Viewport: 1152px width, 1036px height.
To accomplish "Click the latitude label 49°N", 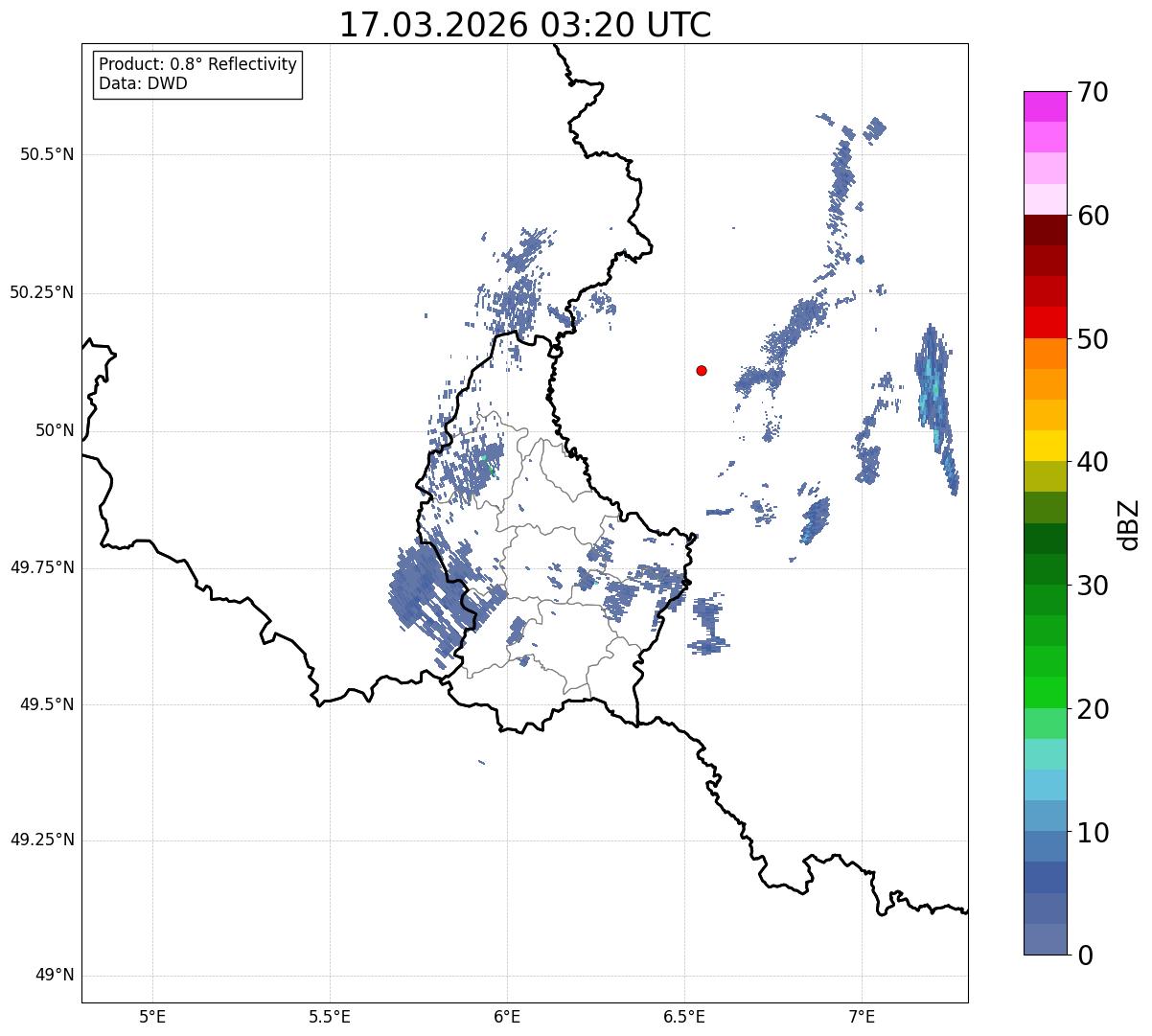I will pos(55,976).
